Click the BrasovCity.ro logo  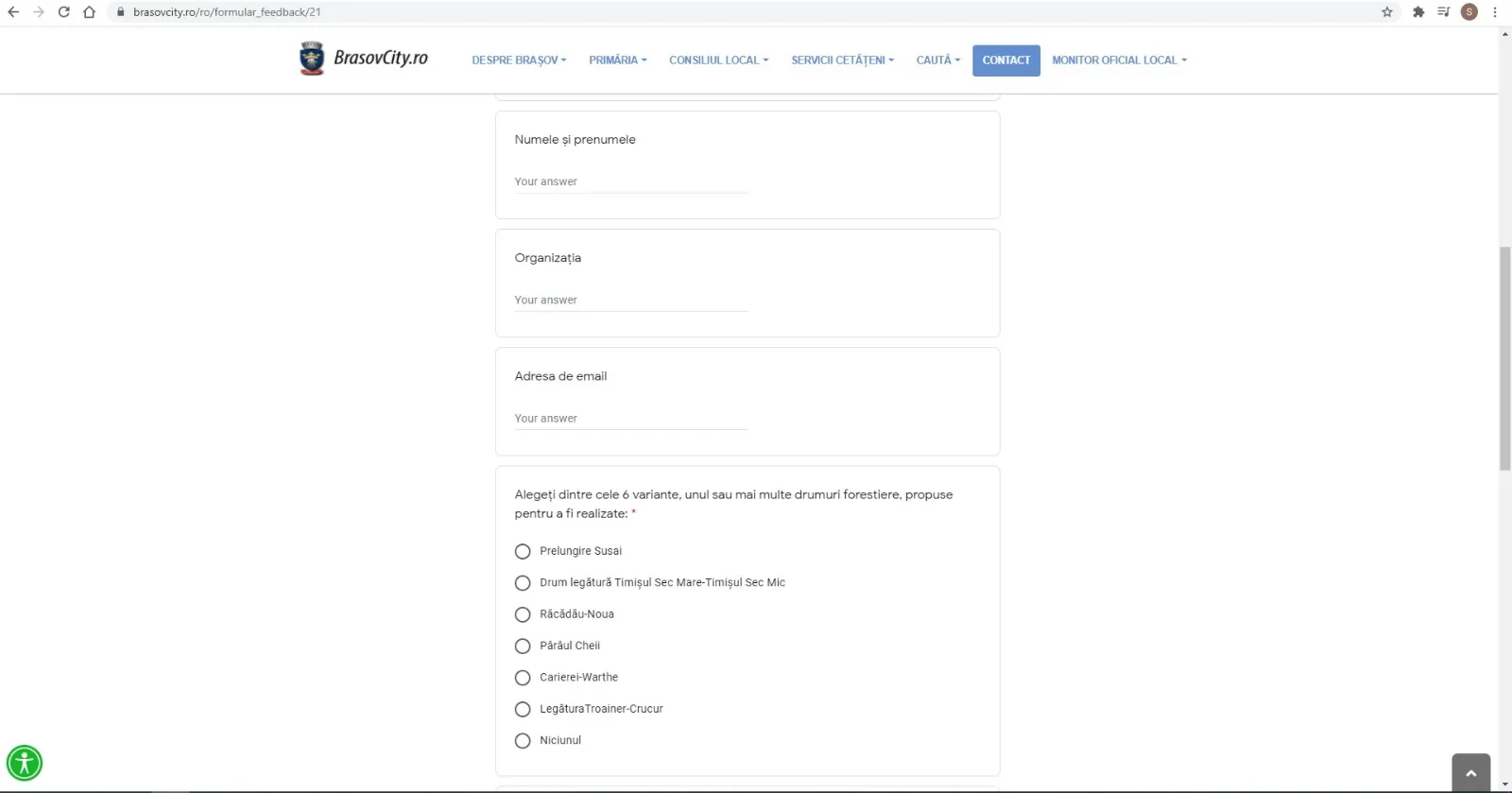[x=364, y=59]
